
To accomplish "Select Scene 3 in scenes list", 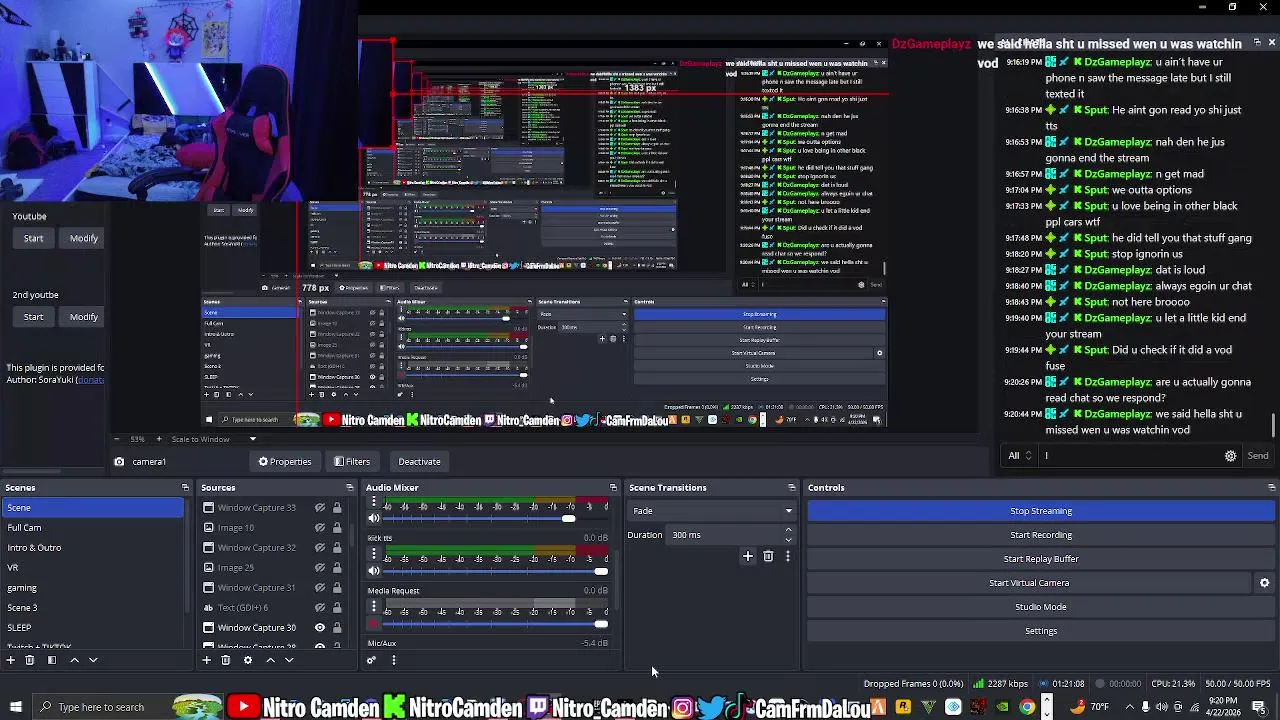I will point(93,608).
